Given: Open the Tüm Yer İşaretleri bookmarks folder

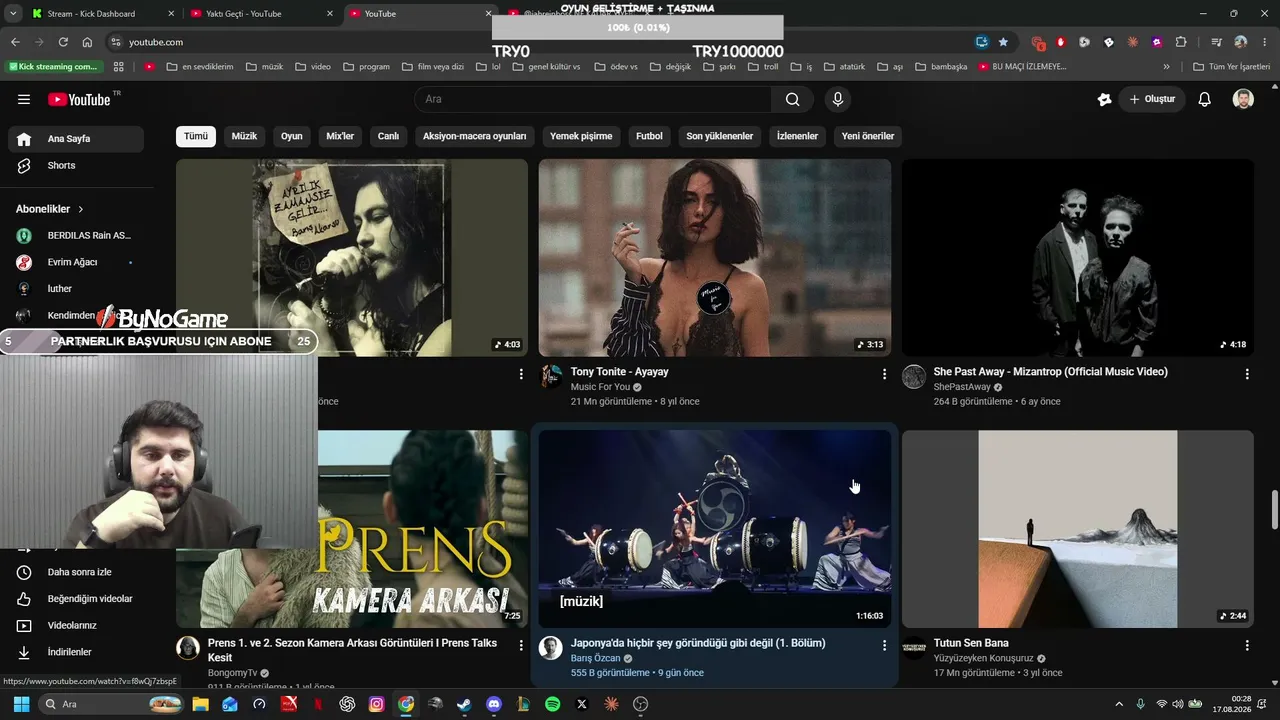Looking at the screenshot, I should [1232, 67].
